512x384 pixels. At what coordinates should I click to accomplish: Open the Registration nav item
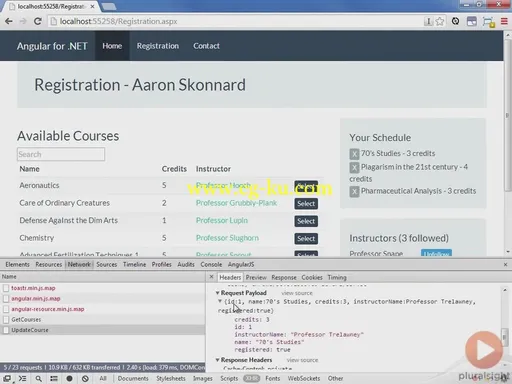tap(158, 46)
